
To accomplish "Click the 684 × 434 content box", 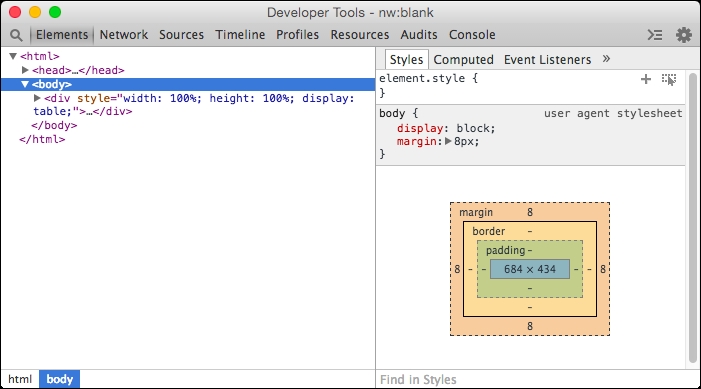I will point(530,269).
